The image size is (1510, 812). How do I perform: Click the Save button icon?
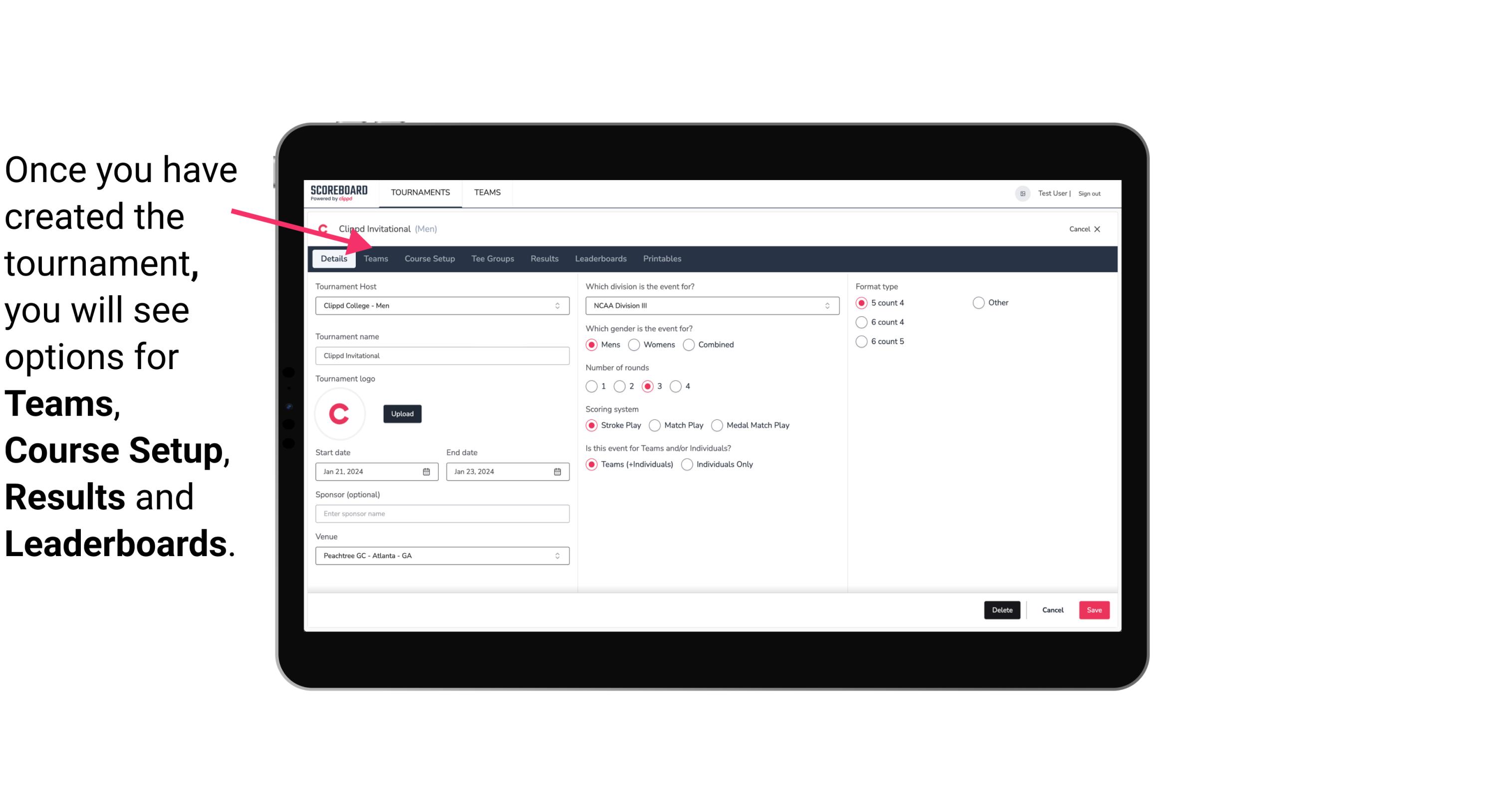click(x=1094, y=610)
